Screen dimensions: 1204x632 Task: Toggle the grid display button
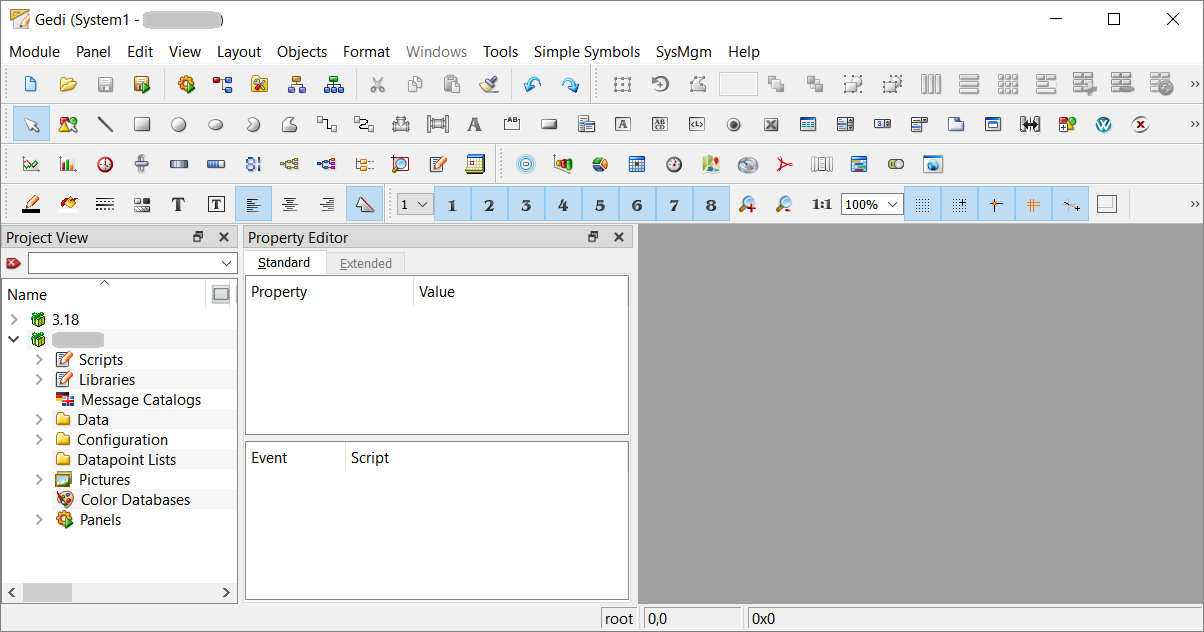[922, 204]
